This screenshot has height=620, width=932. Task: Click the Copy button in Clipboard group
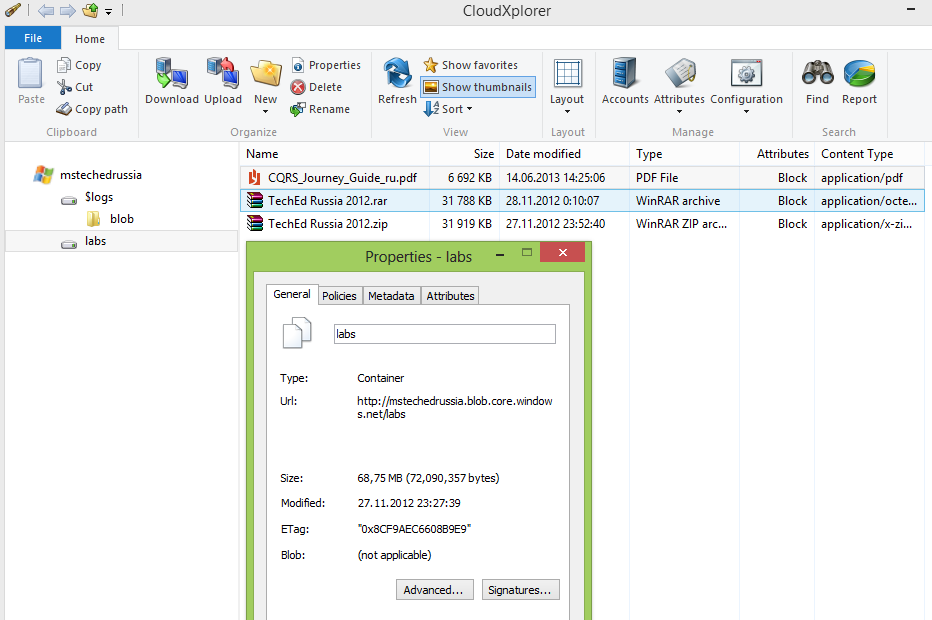(x=80, y=65)
